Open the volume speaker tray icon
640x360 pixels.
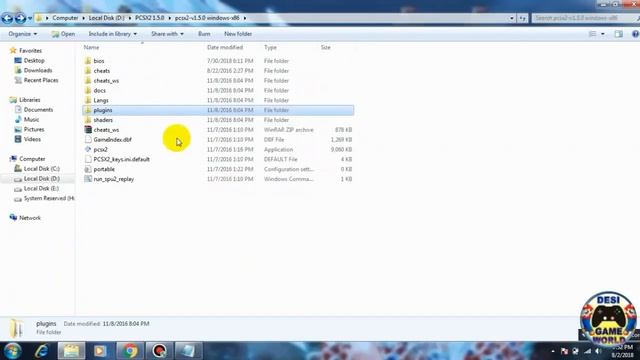[x=598, y=351]
